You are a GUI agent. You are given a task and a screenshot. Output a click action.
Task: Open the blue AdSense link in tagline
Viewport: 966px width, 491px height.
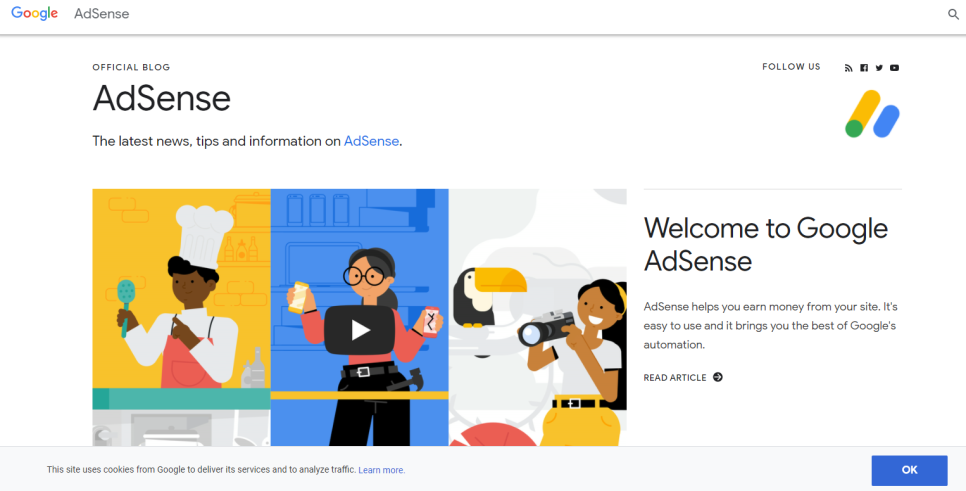[371, 141]
